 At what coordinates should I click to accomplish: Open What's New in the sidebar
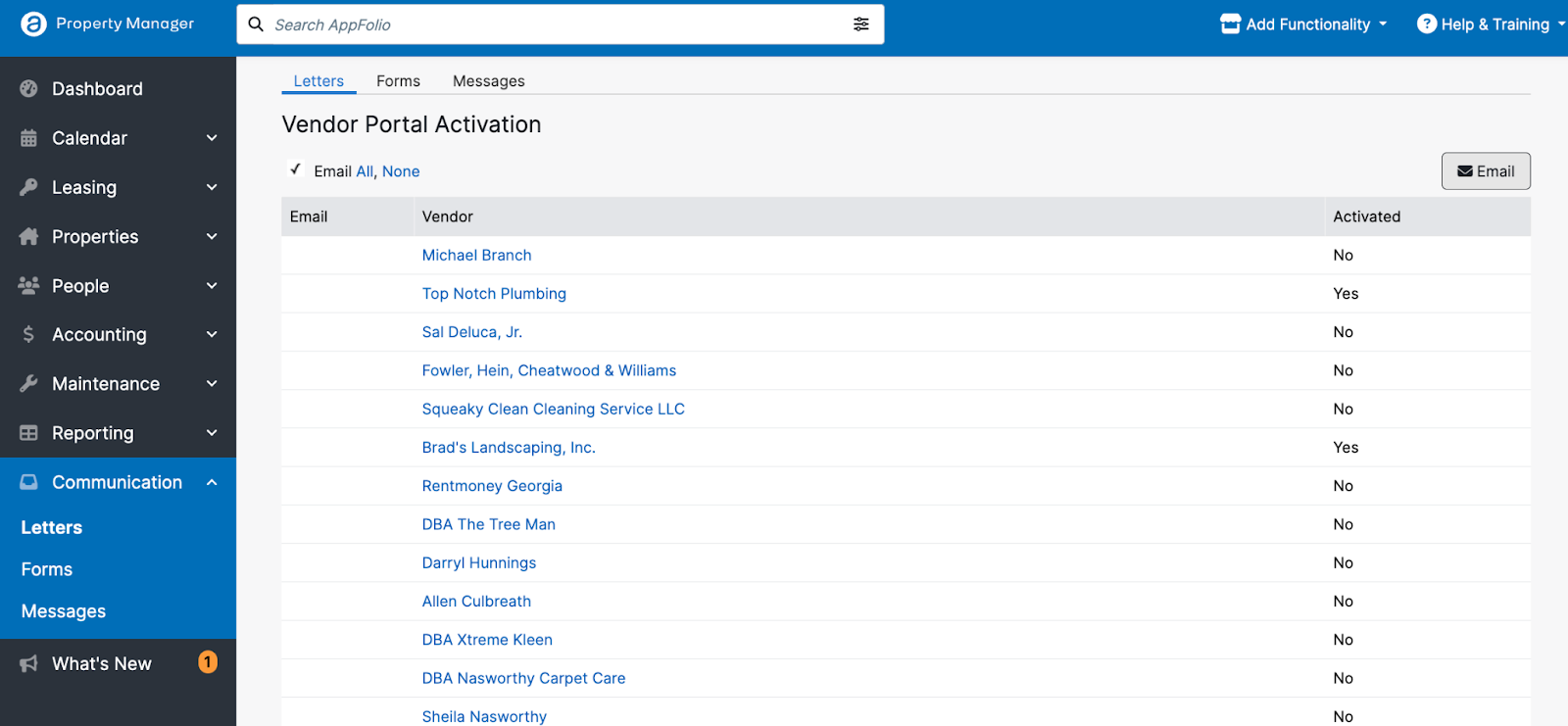[102, 664]
